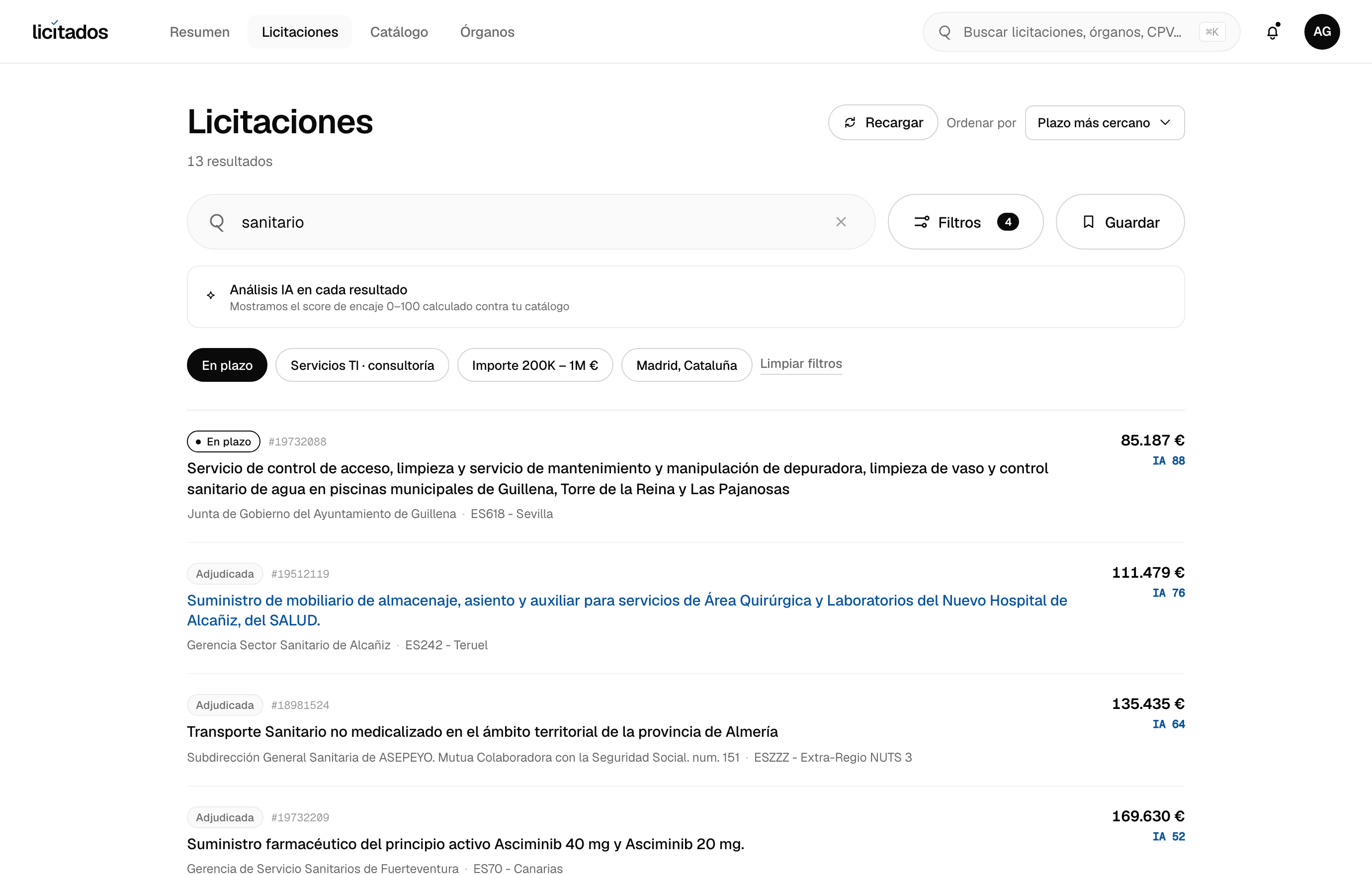Click the IA 64 score

pos(1168,724)
